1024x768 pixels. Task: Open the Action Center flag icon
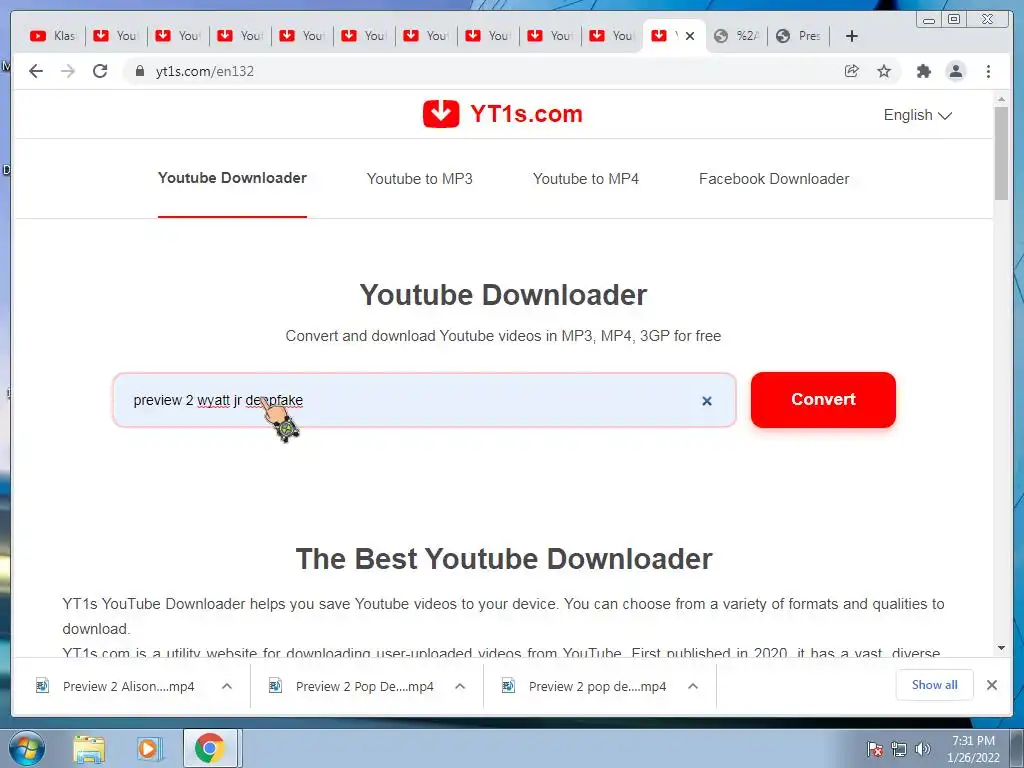(875, 749)
